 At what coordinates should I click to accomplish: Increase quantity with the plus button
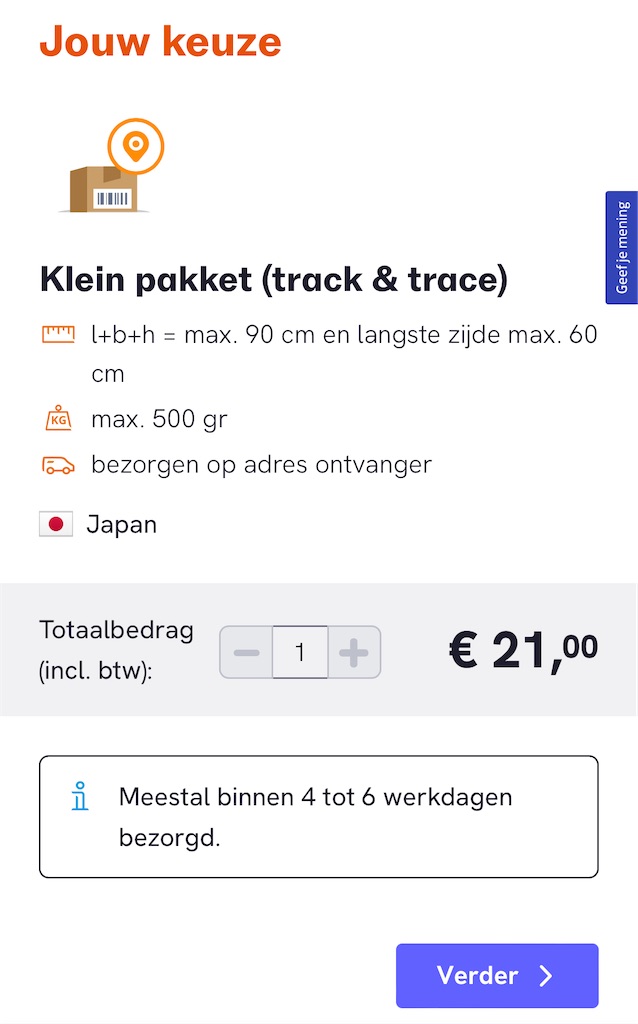(354, 652)
